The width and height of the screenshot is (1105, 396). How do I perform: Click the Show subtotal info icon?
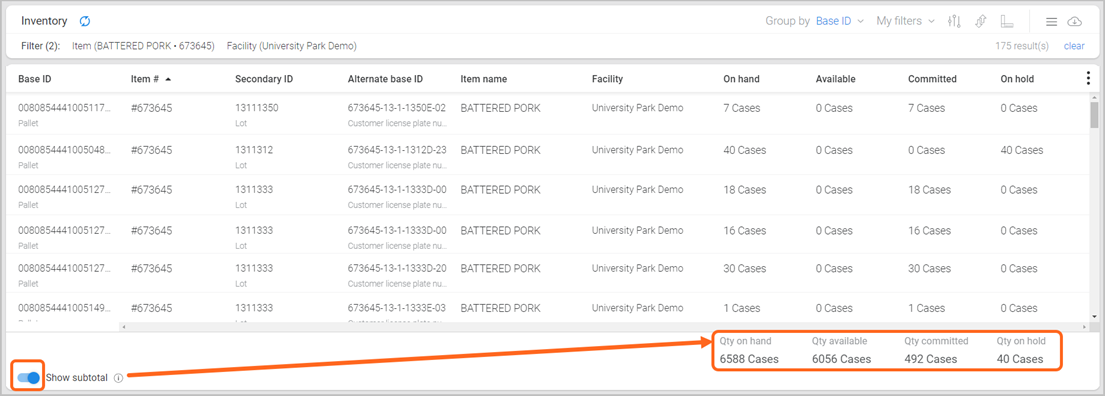pyautogui.click(x=118, y=378)
